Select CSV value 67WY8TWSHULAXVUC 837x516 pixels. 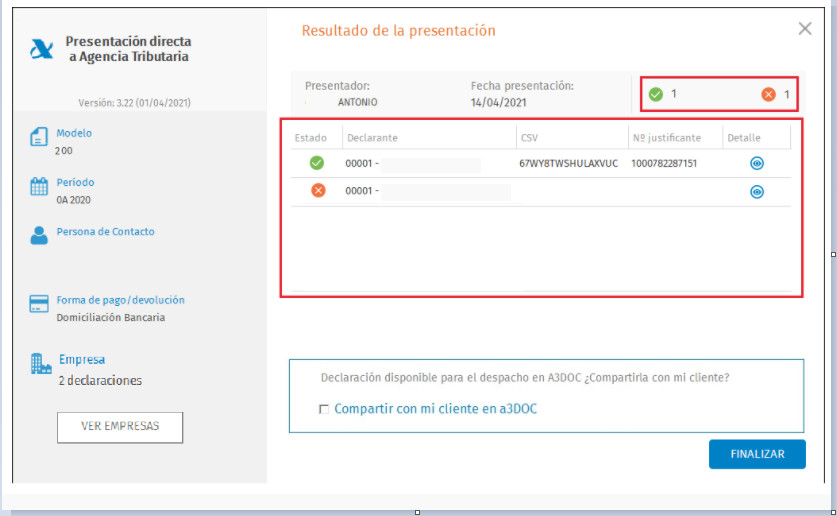568,163
